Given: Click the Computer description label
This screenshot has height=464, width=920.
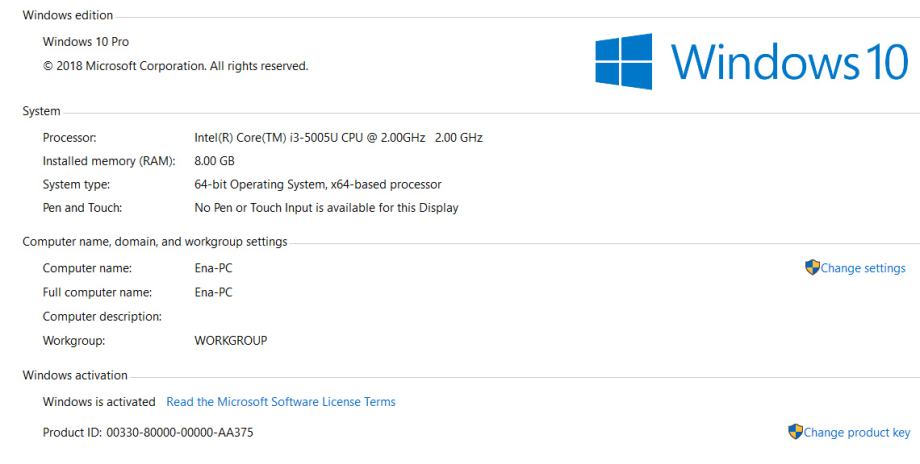Looking at the screenshot, I should [x=102, y=316].
